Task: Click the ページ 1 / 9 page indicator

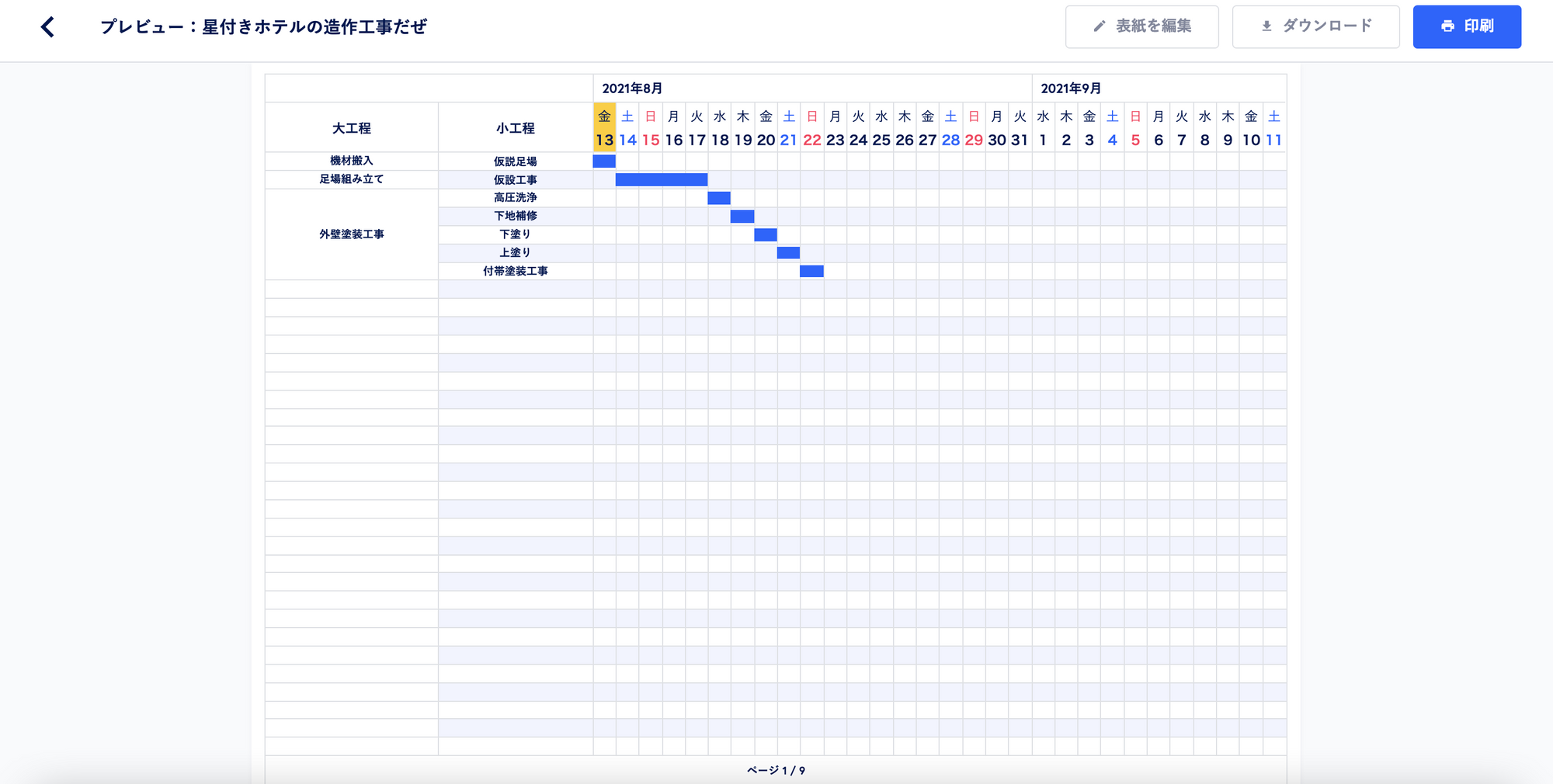Action: pos(776,770)
